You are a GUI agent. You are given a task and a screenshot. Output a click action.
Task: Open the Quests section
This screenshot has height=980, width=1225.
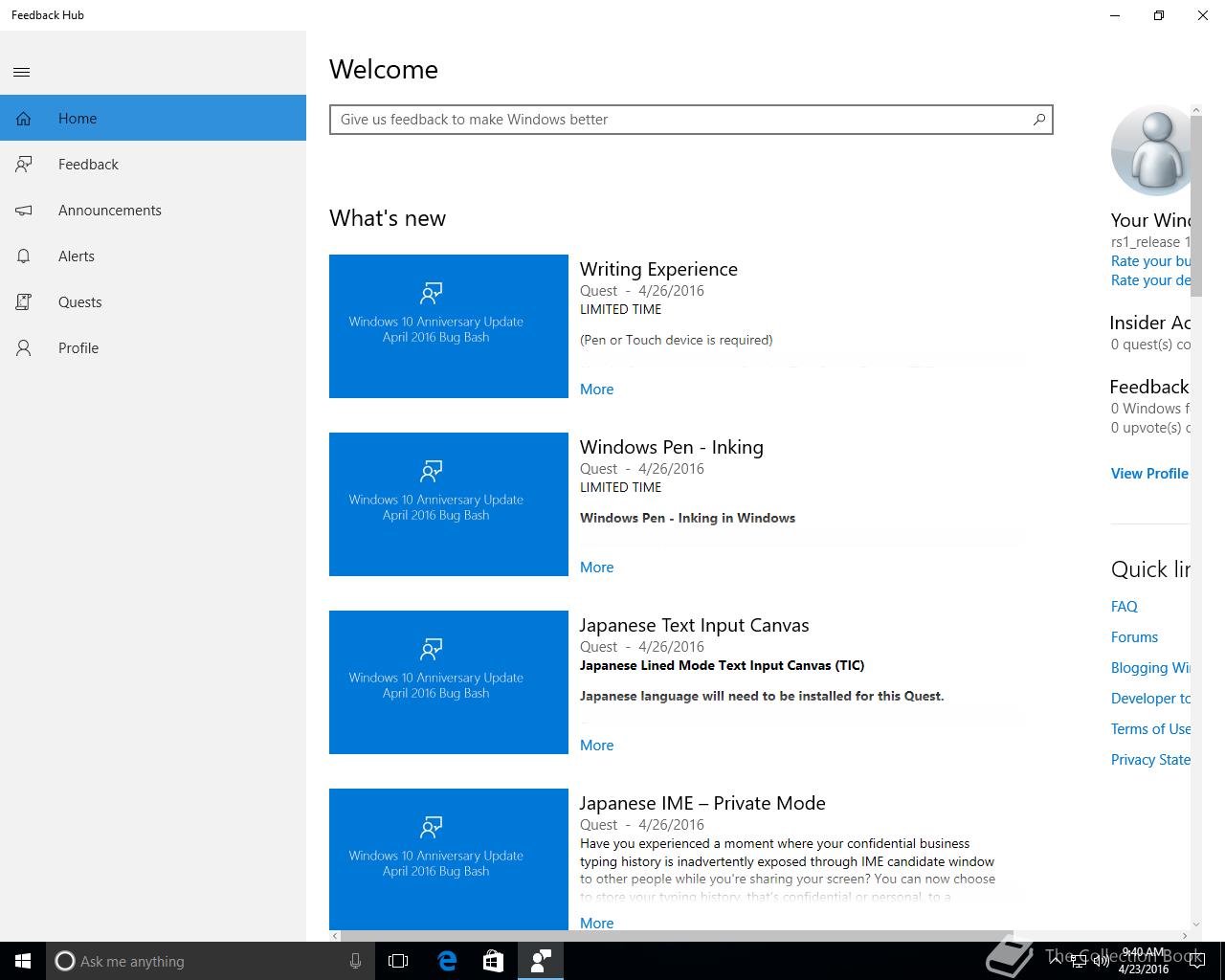(x=153, y=302)
